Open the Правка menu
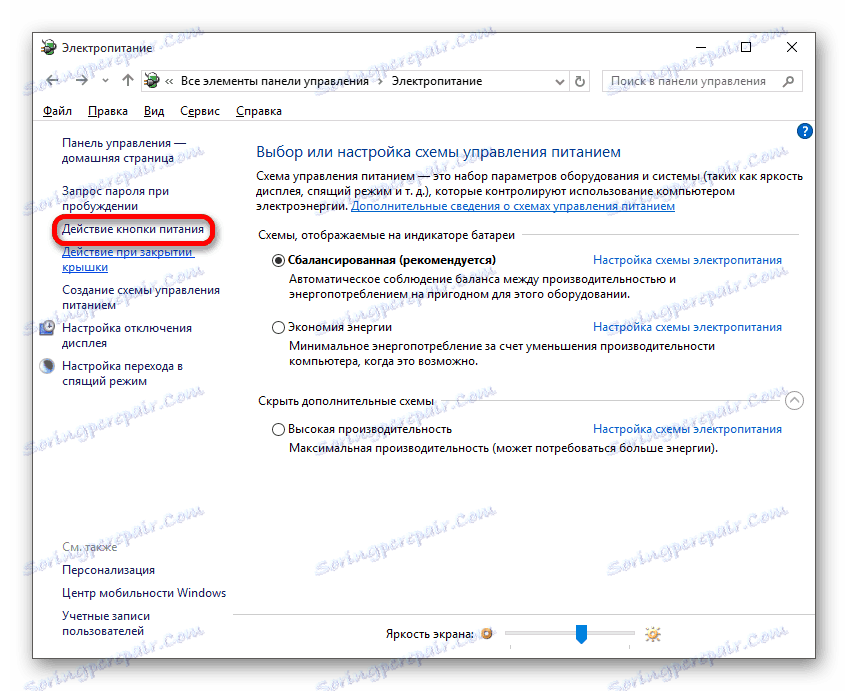 tap(108, 111)
